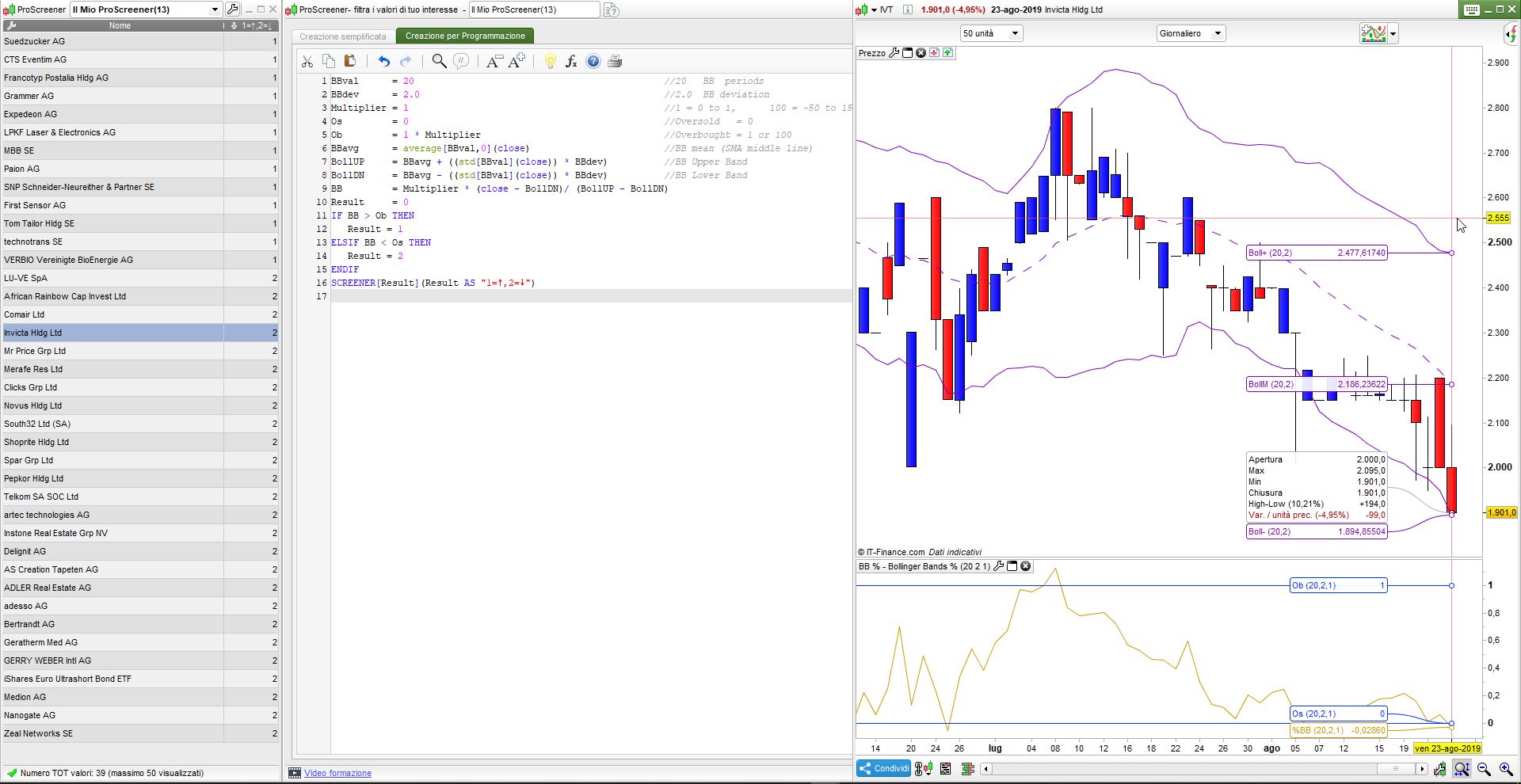Select Creazione per Programmazione tab
1521x784 pixels.
click(465, 36)
